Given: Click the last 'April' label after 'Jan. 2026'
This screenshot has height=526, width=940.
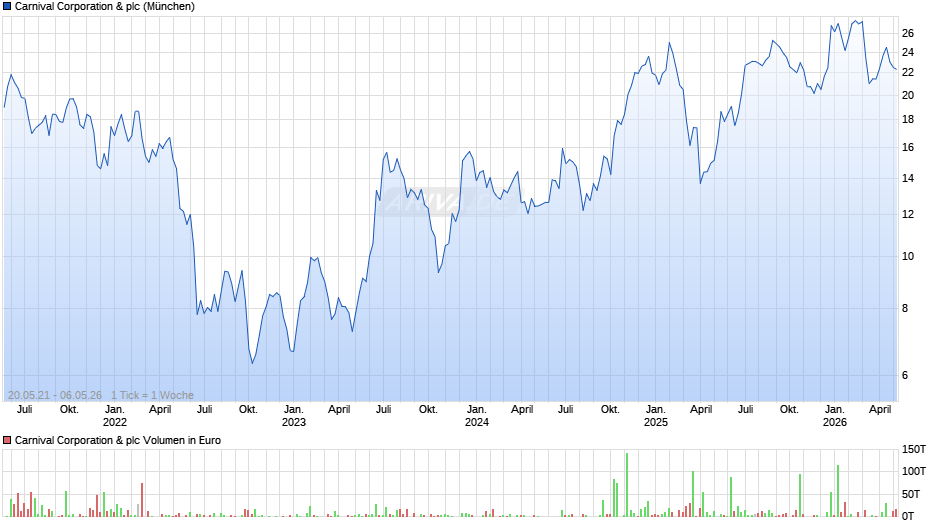Looking at the screenshot, I should (880, 409).
